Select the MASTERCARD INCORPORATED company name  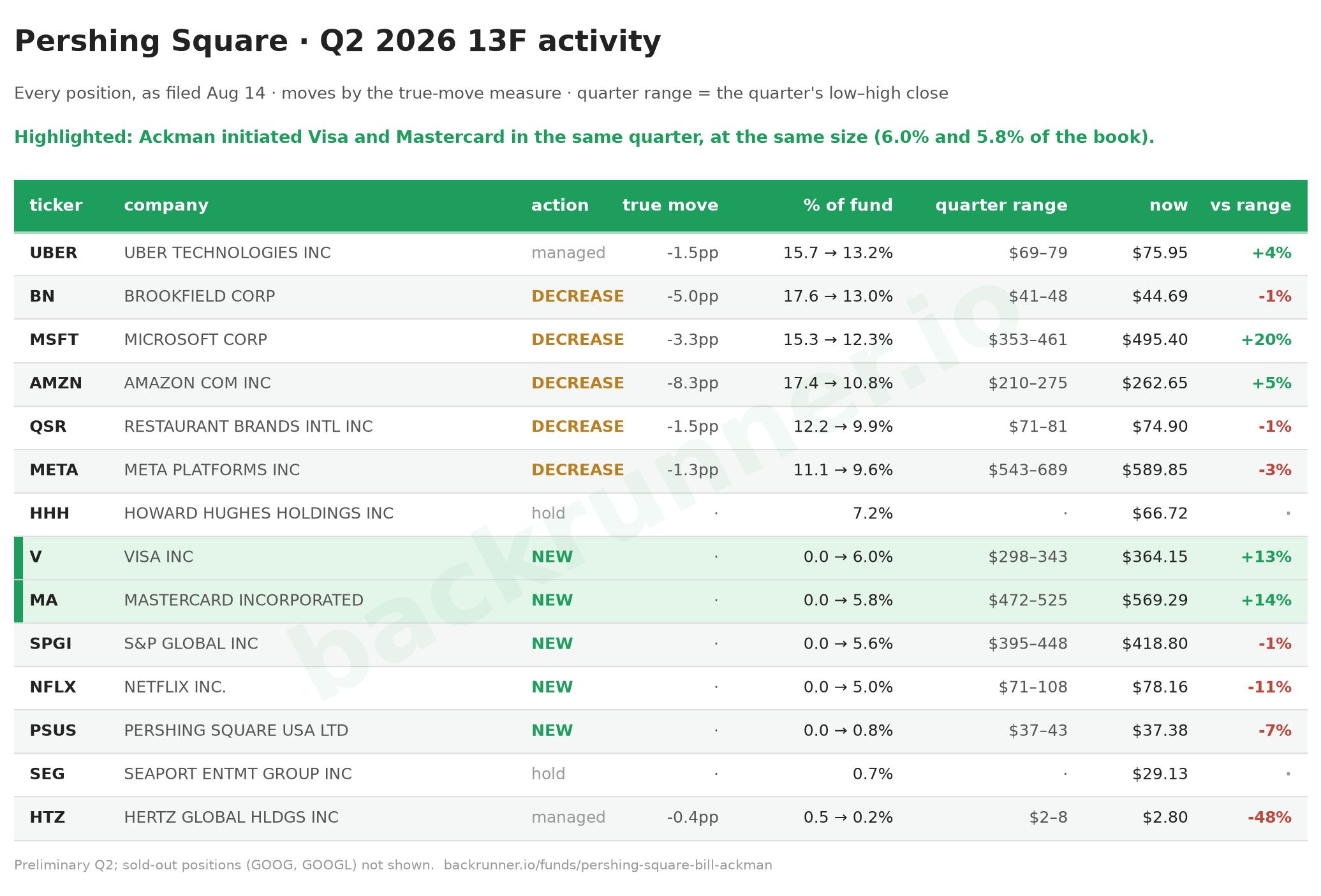pyautogui.click(x=244, y=600)
